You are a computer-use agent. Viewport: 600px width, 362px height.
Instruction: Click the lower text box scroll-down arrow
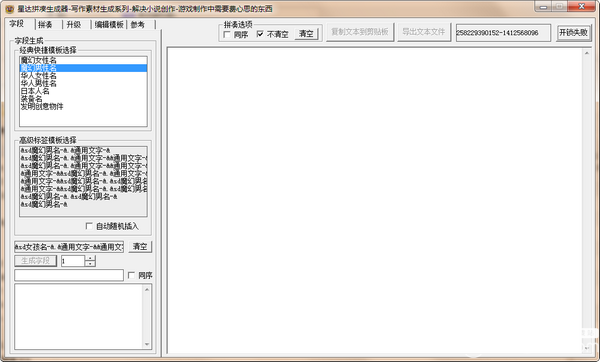147,344
